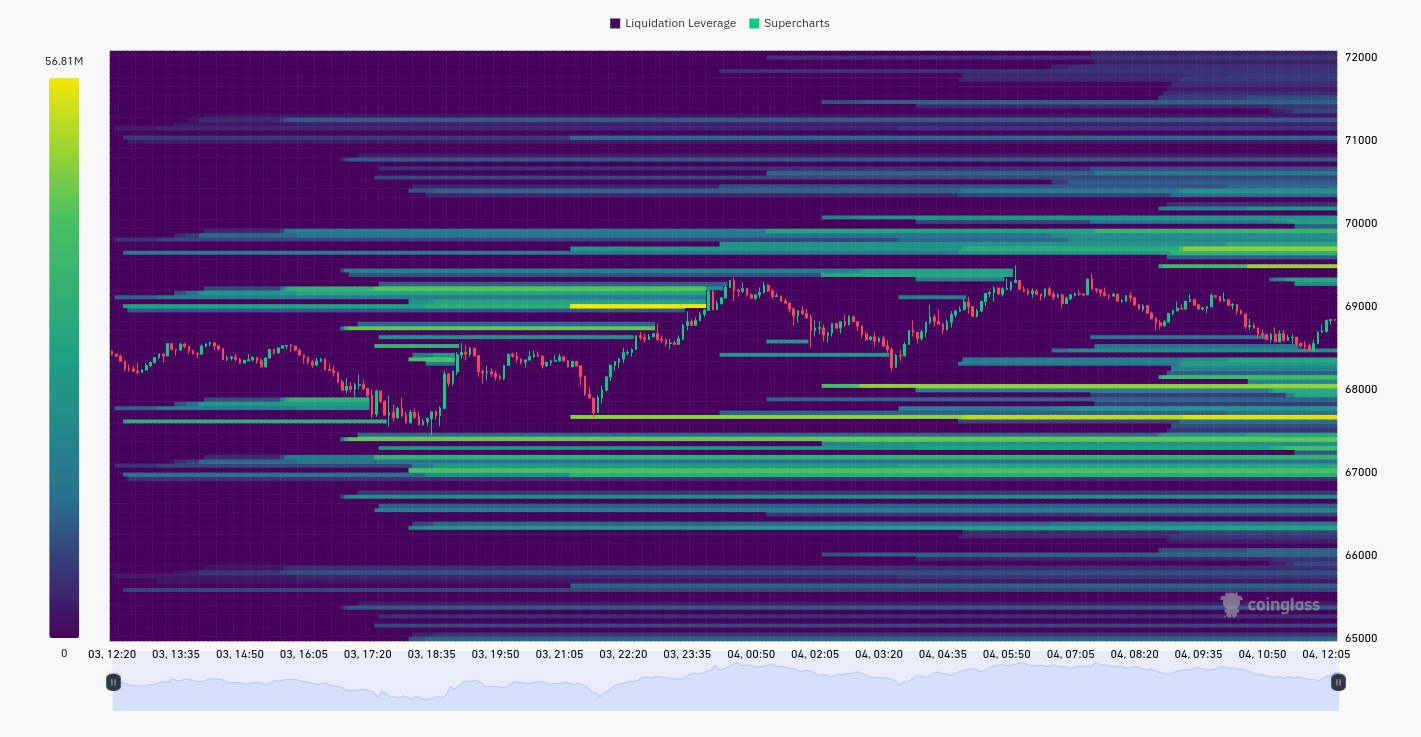Click the 71000 price axis label
Viewport: 1421px width, 737px height.
(1361, 140)
